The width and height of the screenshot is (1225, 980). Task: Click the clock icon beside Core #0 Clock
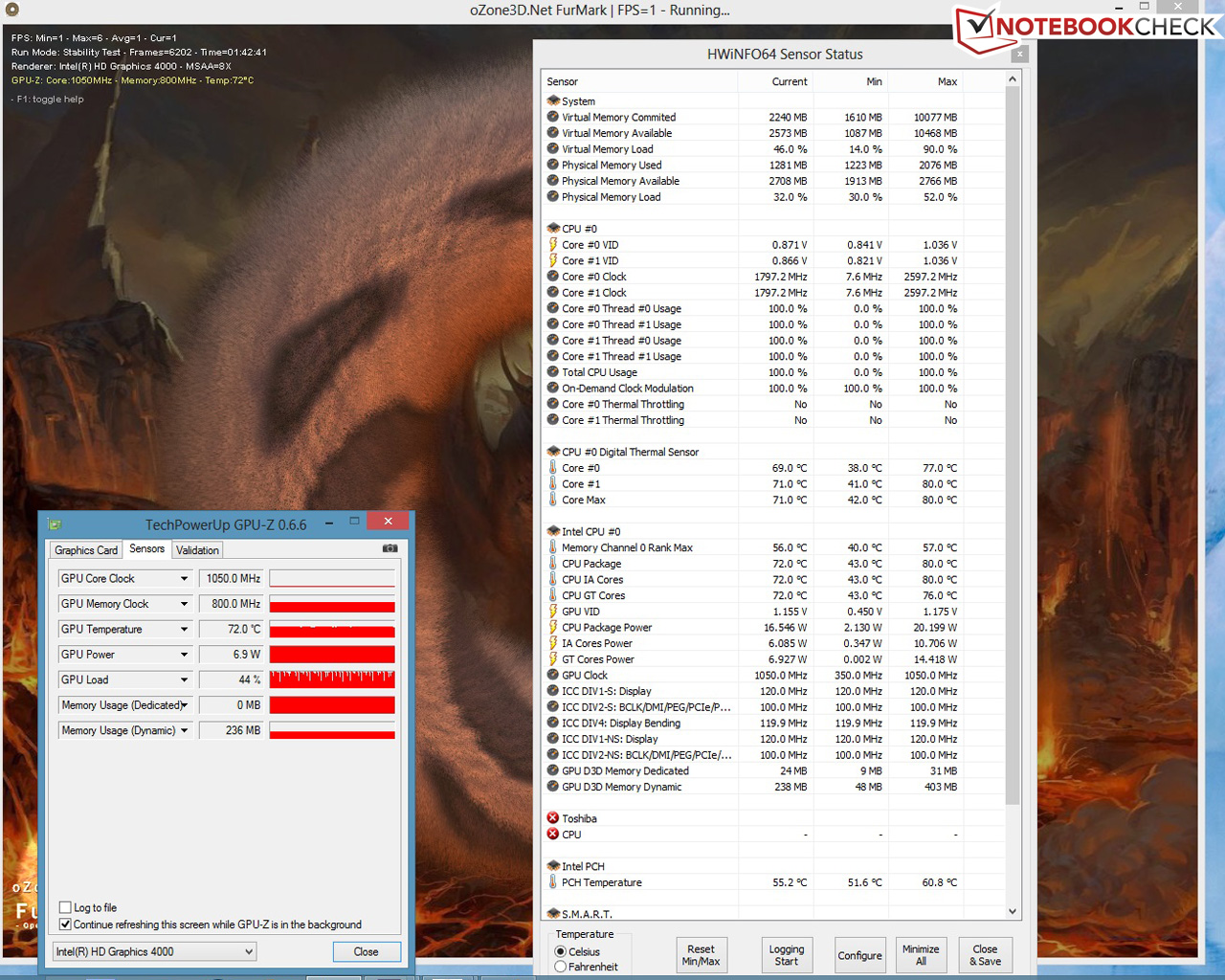553,277
